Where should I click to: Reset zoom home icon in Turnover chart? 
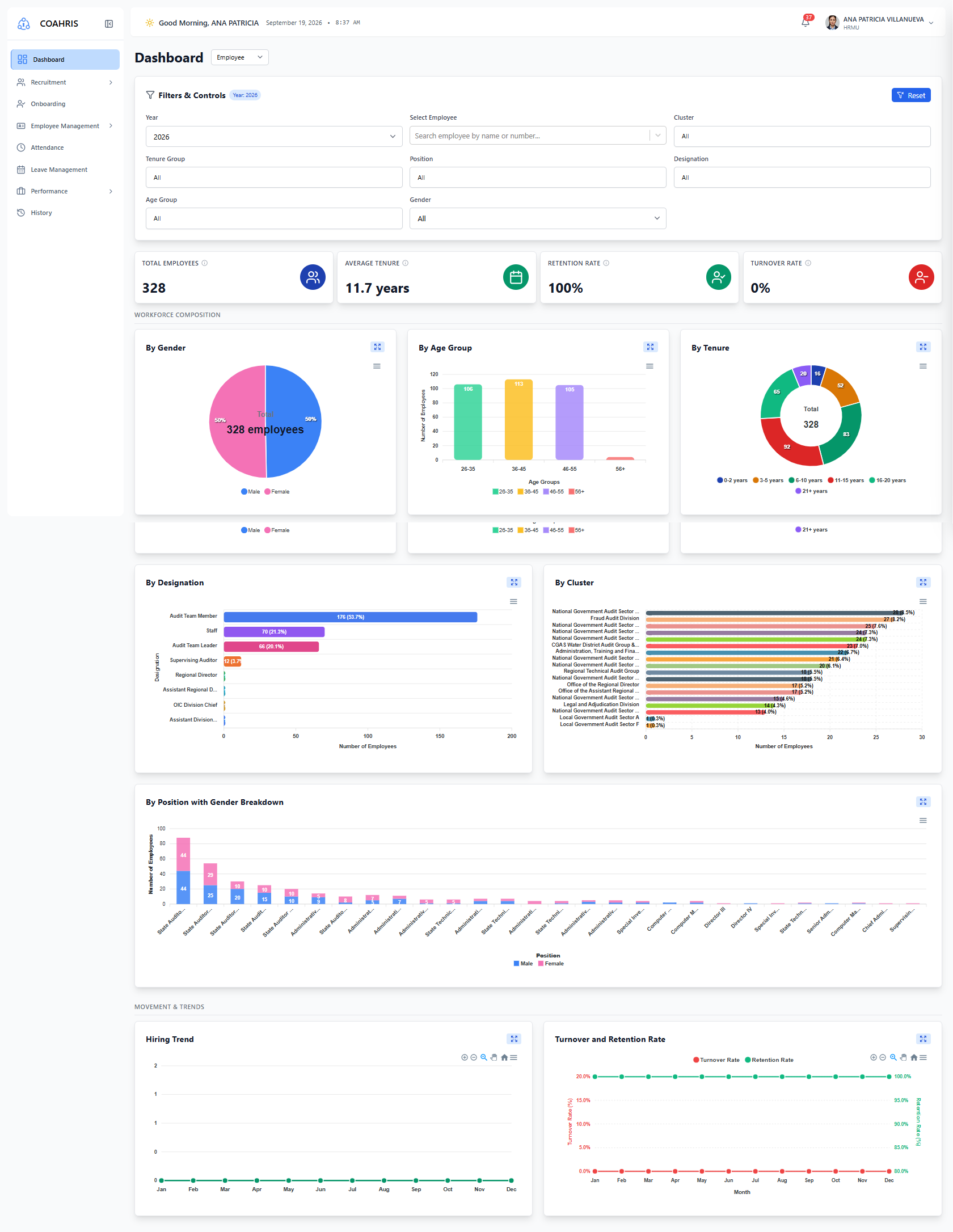pyautogui.click(x=914, y=1057)
